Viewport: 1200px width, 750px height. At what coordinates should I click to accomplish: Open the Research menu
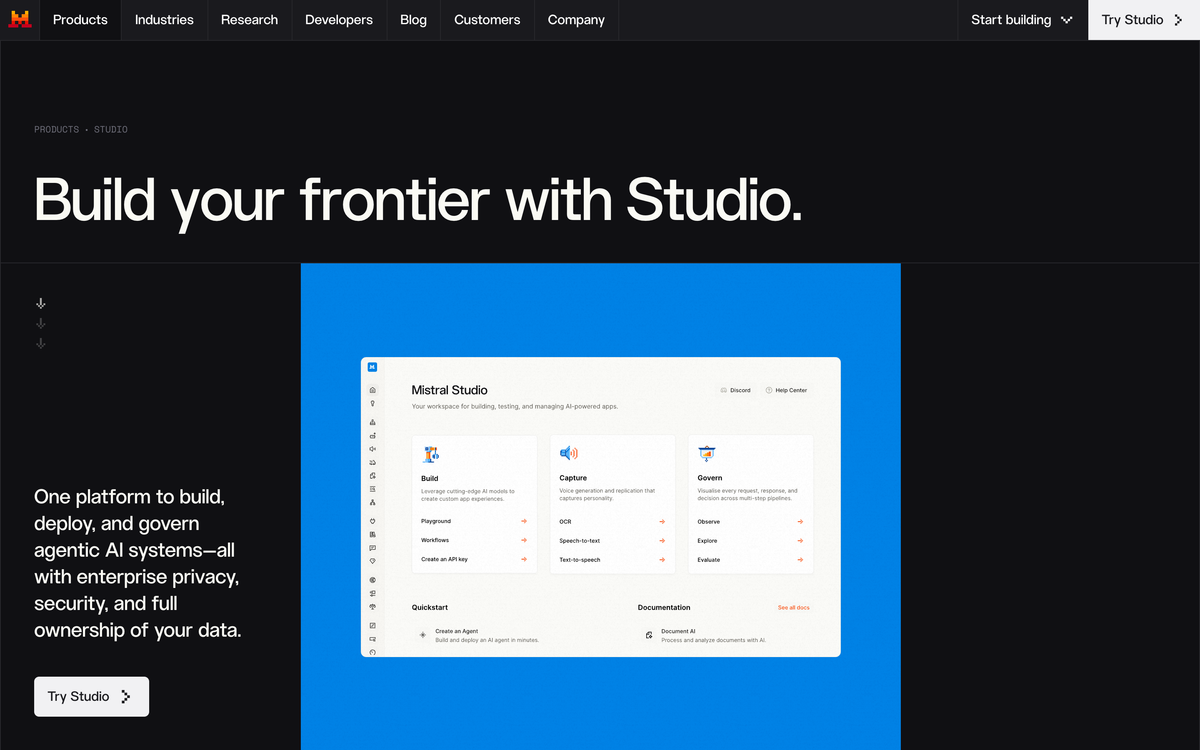[250, 20]
